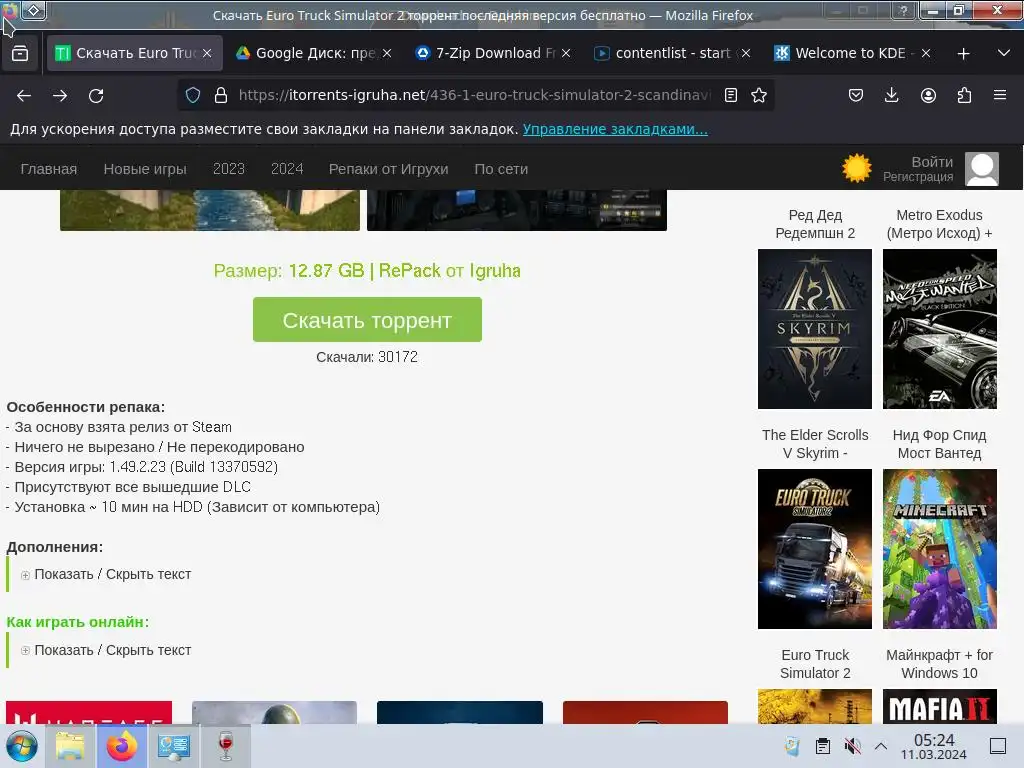Open Wine glass taskbar icon
Image resolution: width=1024 pixels, height=768 pixels.
click(226, 746)
